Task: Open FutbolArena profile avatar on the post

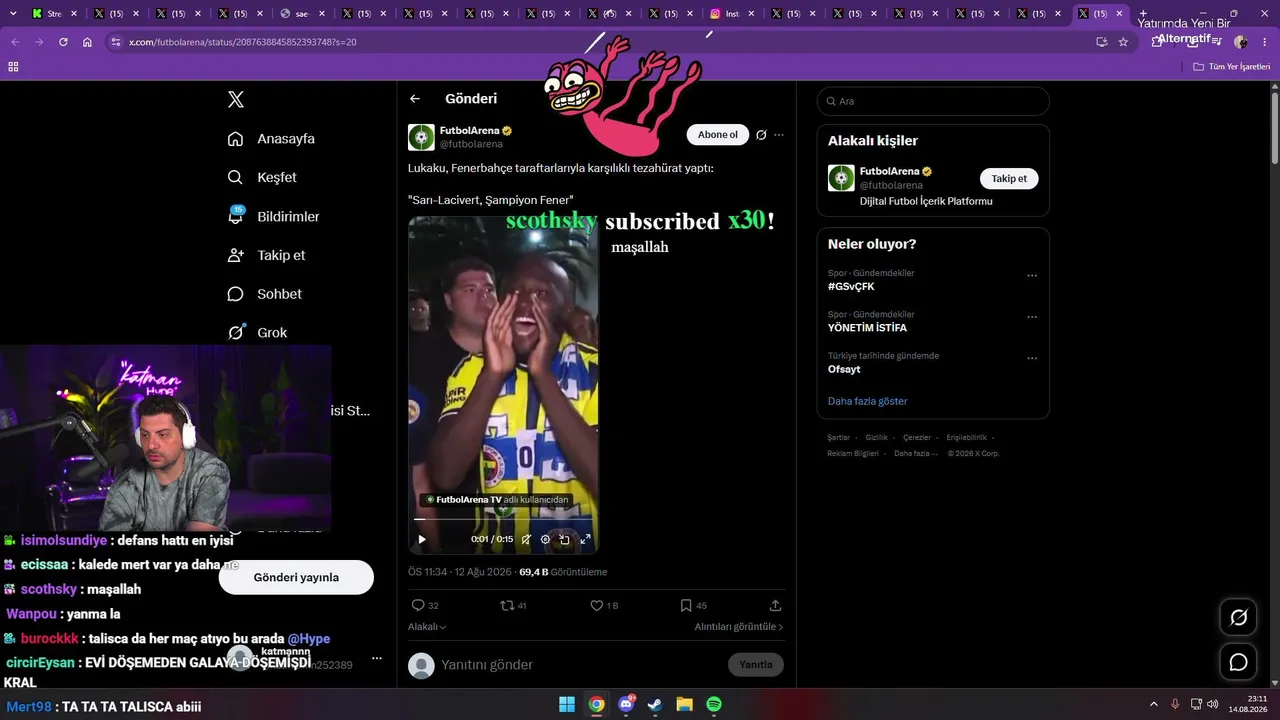Action: pyautogui.click(x=421, y=137)
